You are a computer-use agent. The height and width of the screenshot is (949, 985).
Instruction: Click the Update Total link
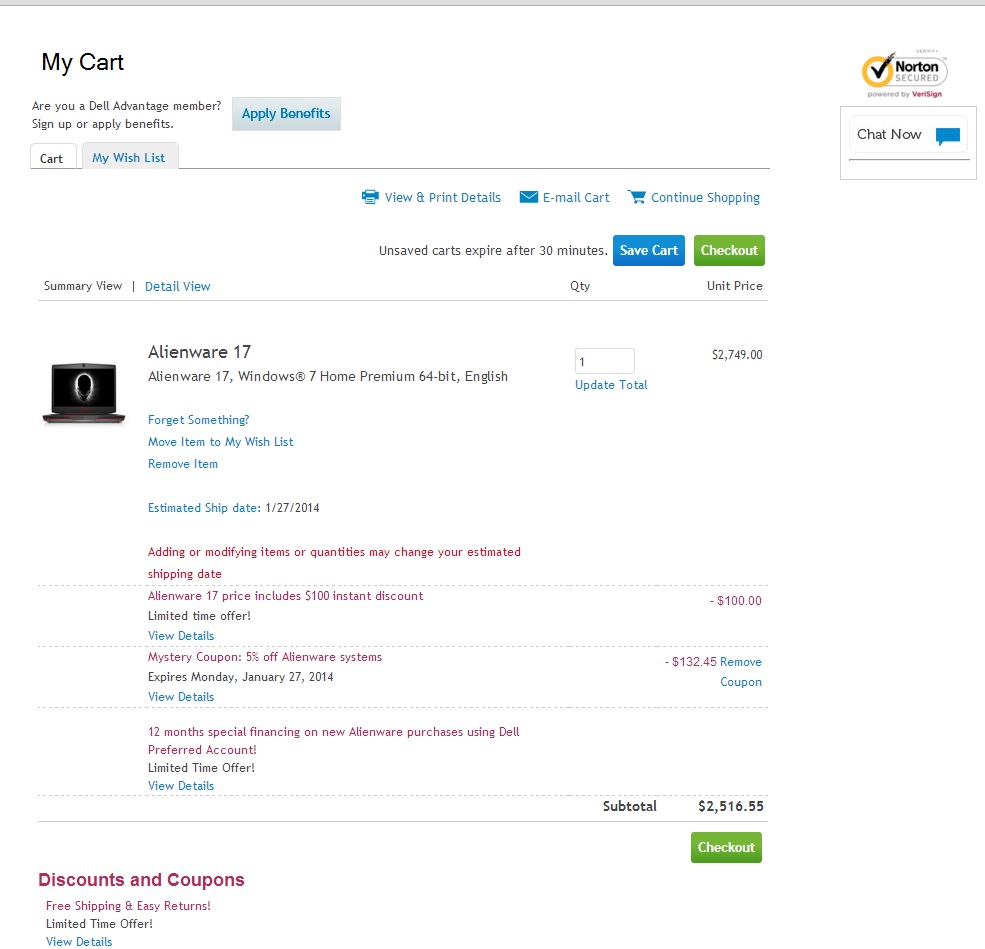pyautogui.click(x=611, y=385)
